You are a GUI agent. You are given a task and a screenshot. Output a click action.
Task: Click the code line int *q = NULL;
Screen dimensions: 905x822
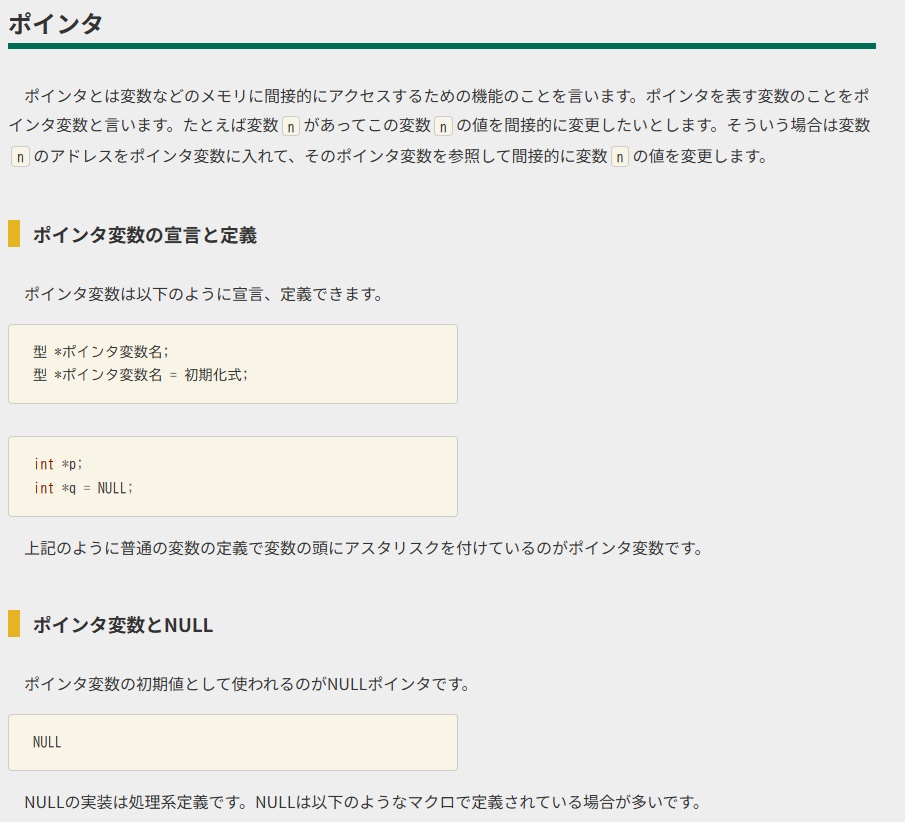83,488
